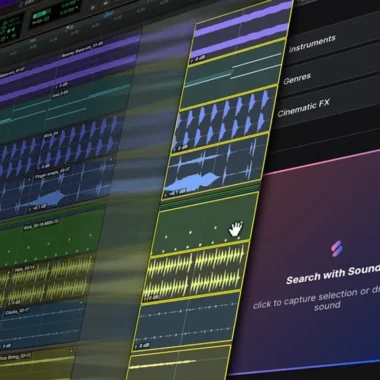Select the yellow-outlined teal instrument clip
Screen dimensions: 380x380
[232, 75]
